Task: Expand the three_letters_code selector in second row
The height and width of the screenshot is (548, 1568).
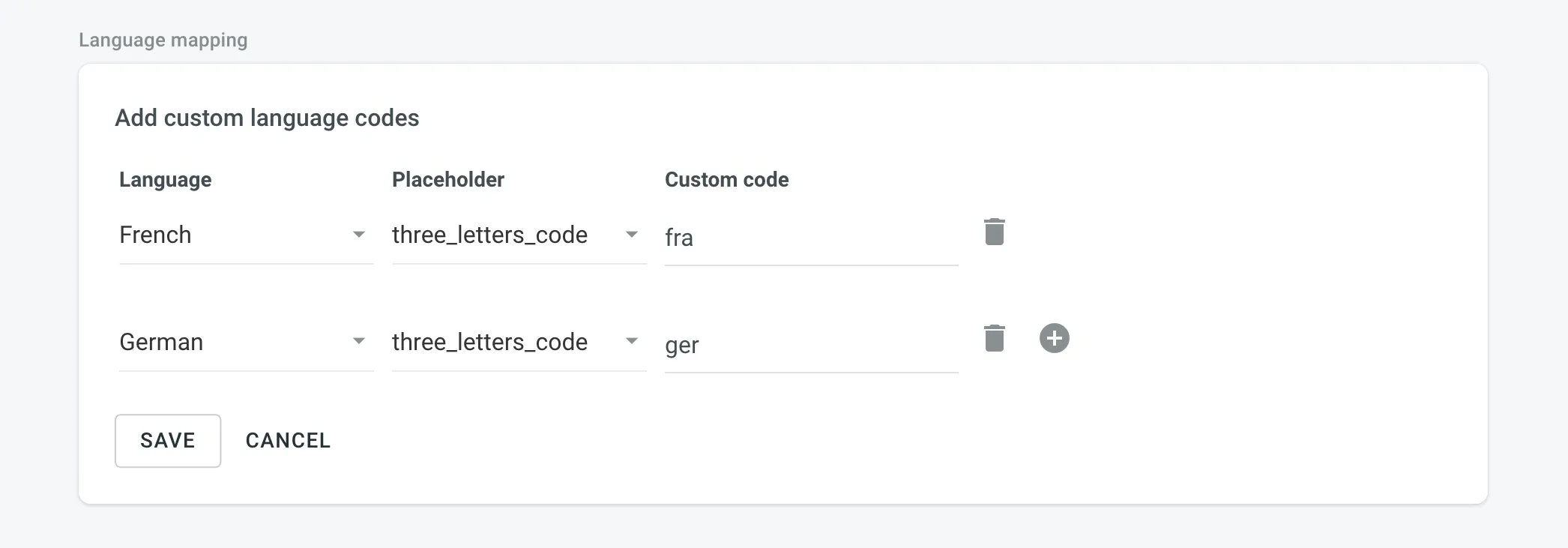Action: [x=632, y=342]
